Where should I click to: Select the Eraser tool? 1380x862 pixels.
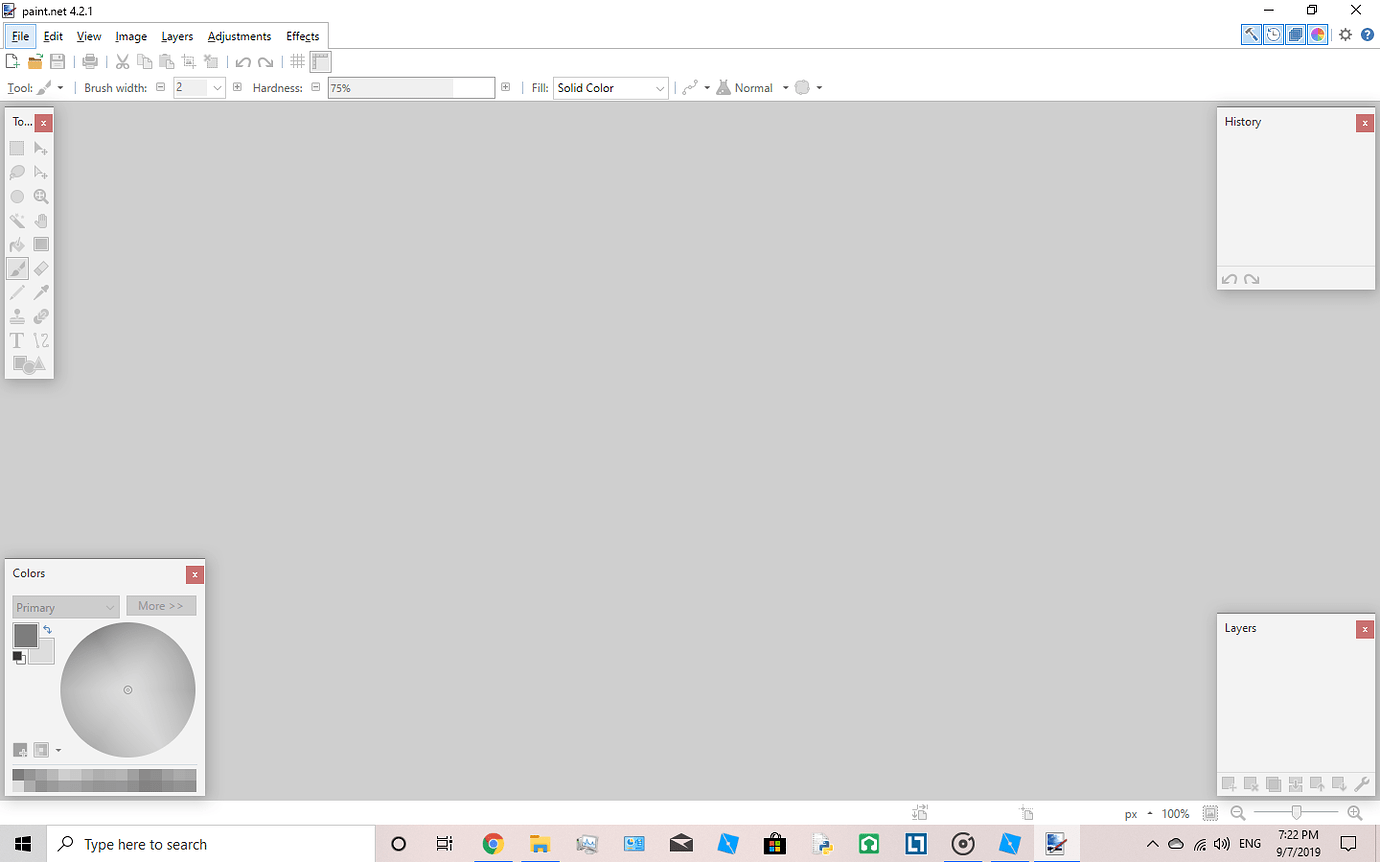(41, 268)
